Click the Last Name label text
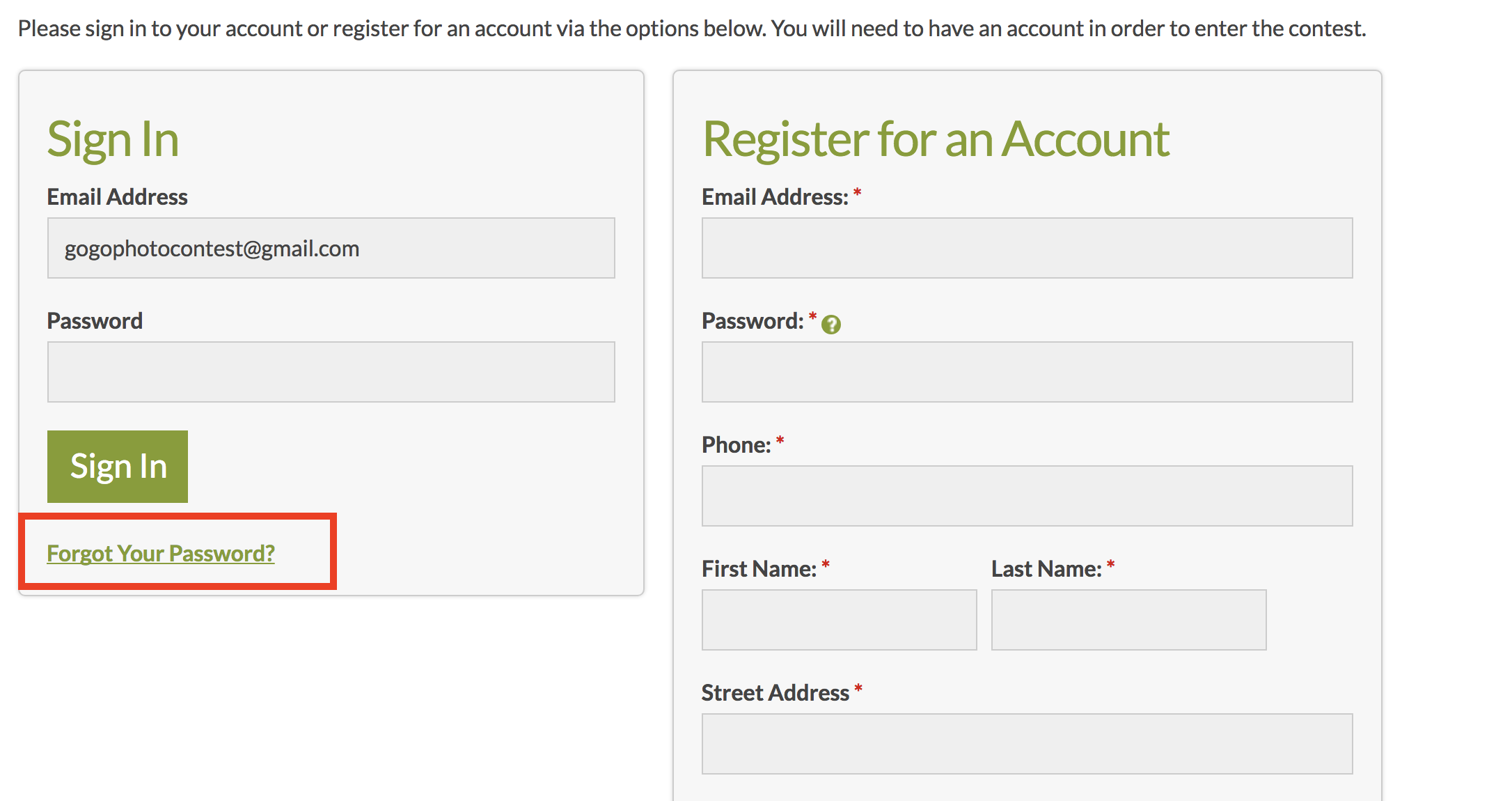Image resolution: width=1512 pixels, height=801 pixels. 1046,568
